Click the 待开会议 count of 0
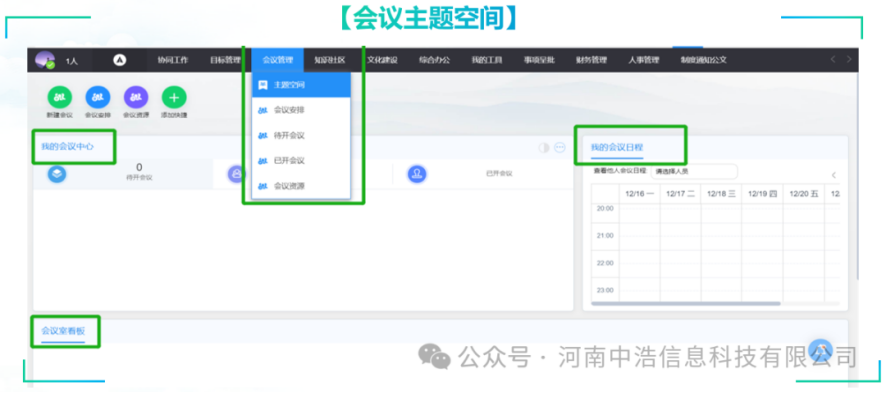This screenshot has height=393, width=886. point(139,167)
